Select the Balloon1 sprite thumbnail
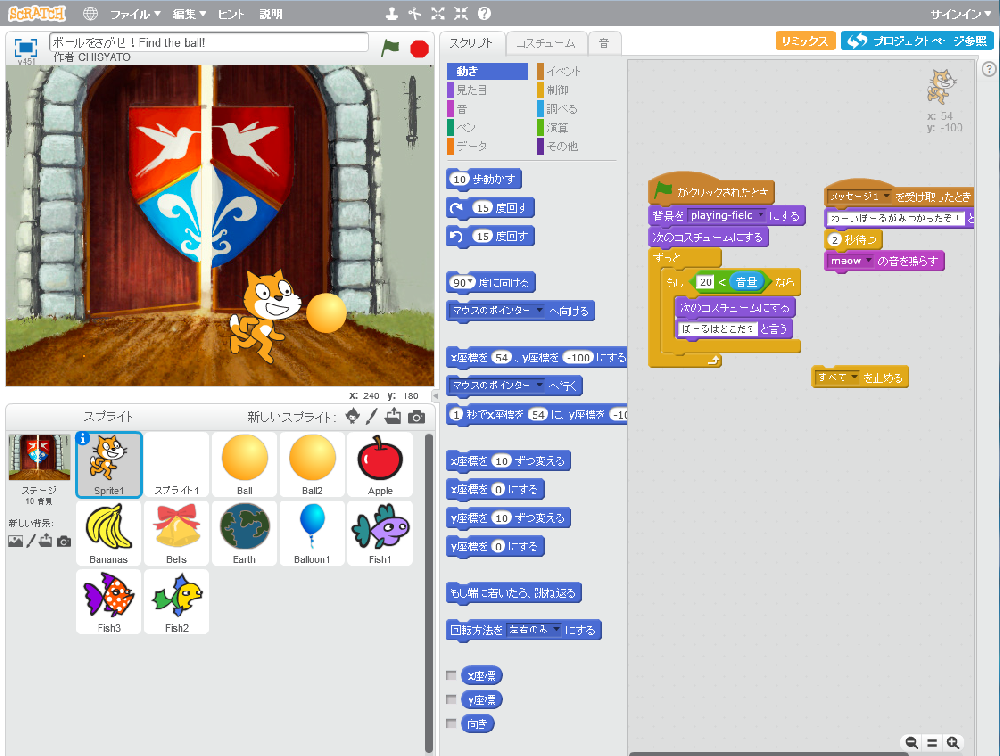The width and height of the screenshot is (1000, 756). click(x=312, y=533)
